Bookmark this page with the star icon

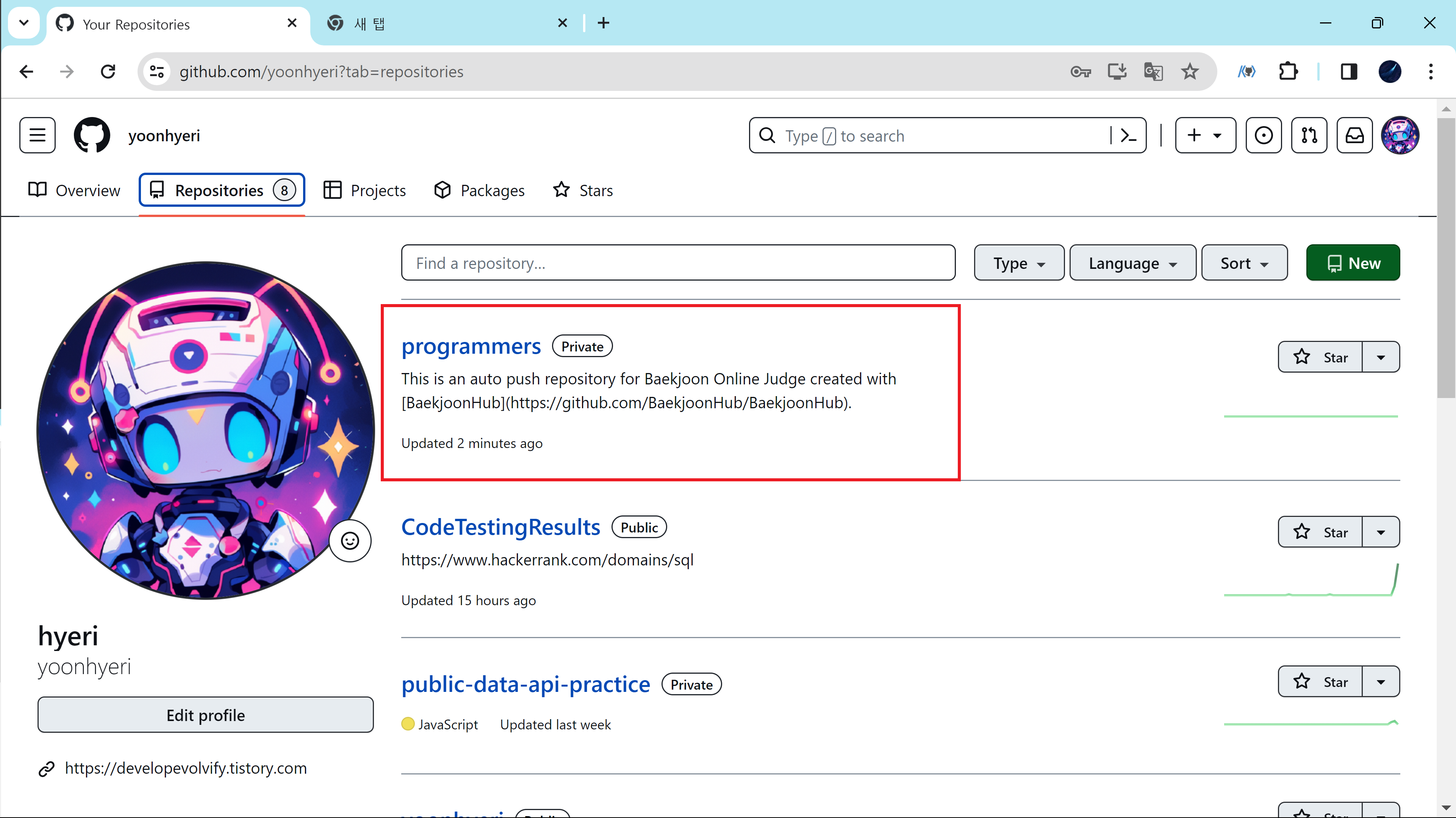pos(1190,72)
